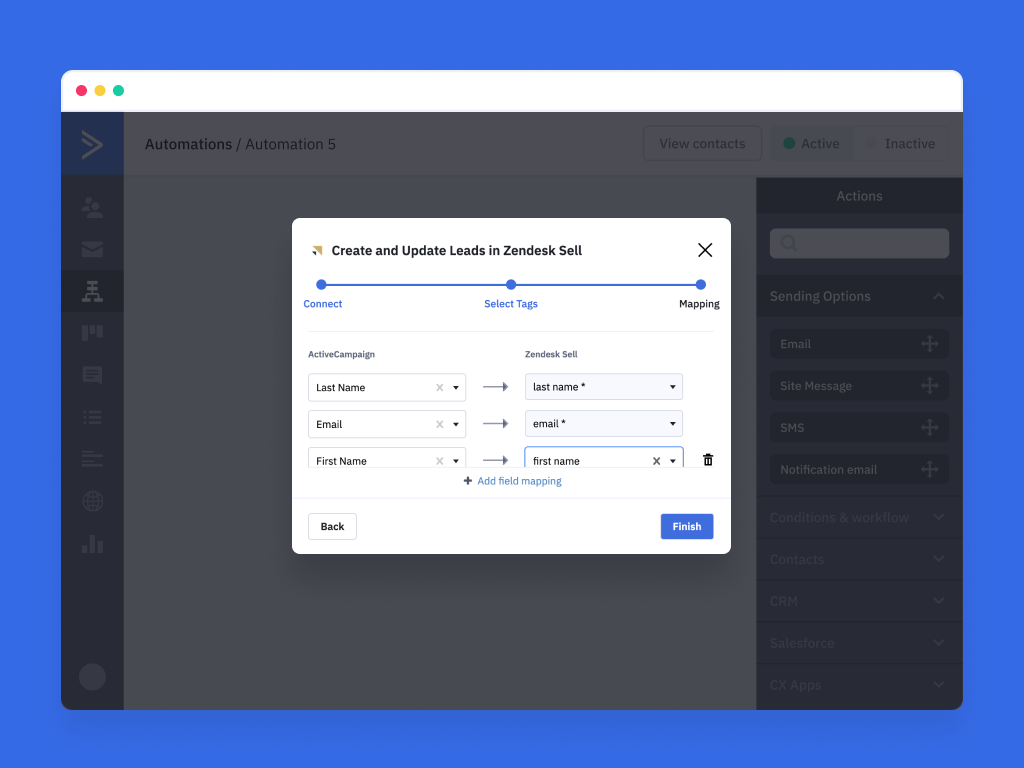The width and height of the screenshot is (1024, 768).
Task: Set automation status to Inactive
Action: pyautogui.click(x=900, y=144)
